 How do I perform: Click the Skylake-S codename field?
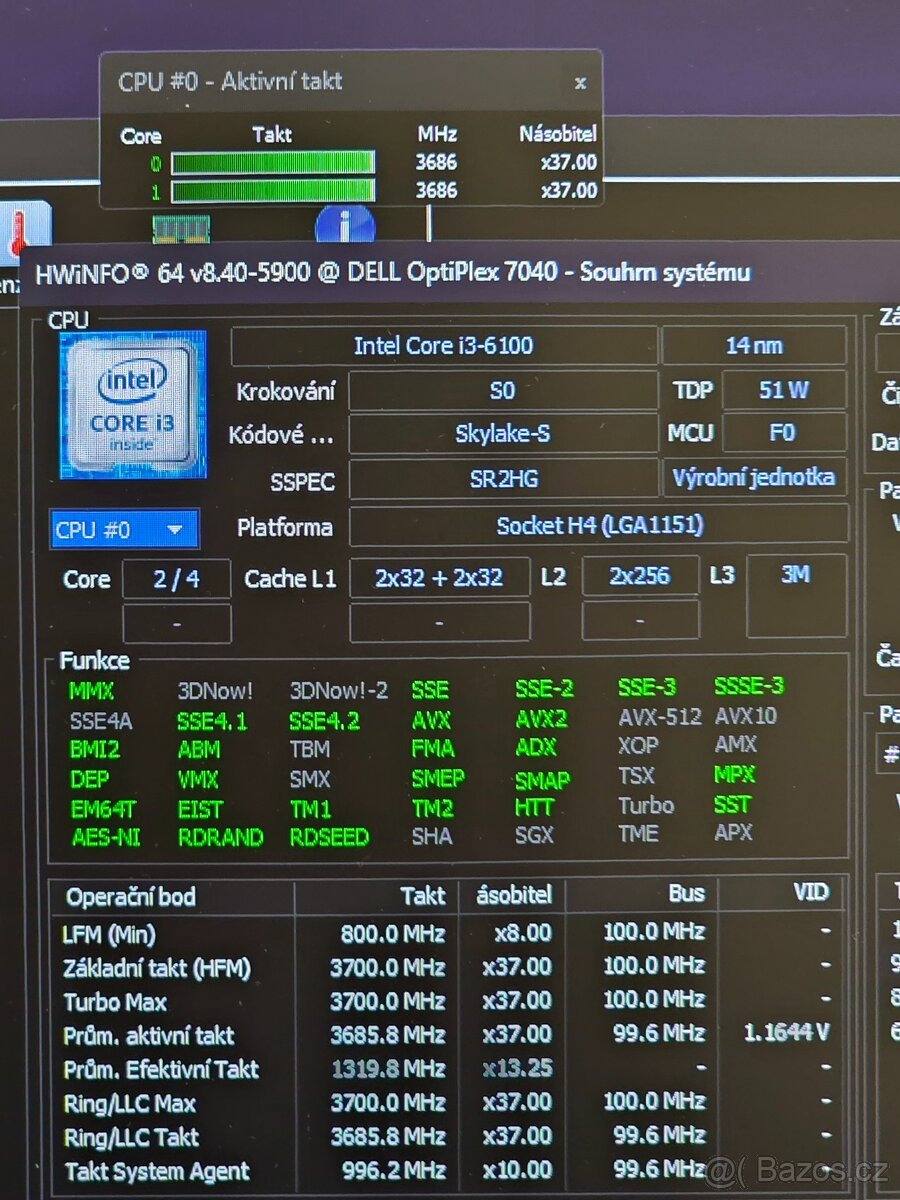tap(504, 433)
